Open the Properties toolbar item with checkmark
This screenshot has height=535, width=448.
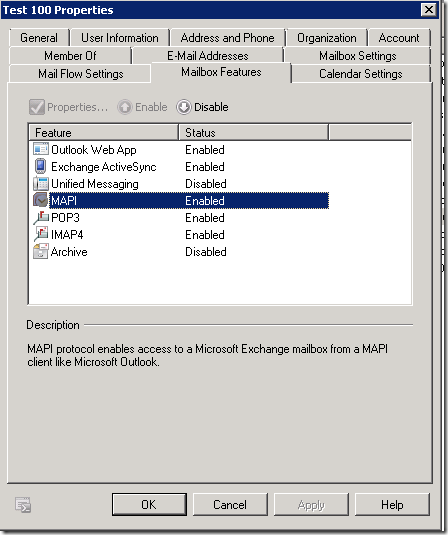pos(69,107)
